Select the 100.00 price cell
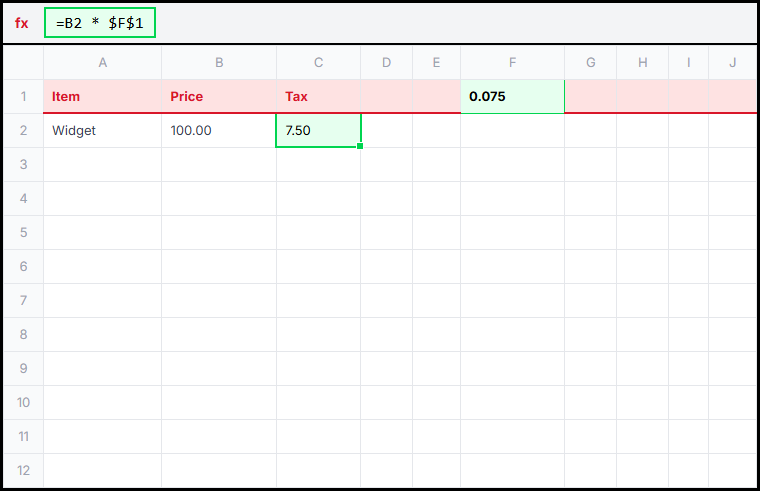Screen dimensions: 760x491 pos(219,131)
